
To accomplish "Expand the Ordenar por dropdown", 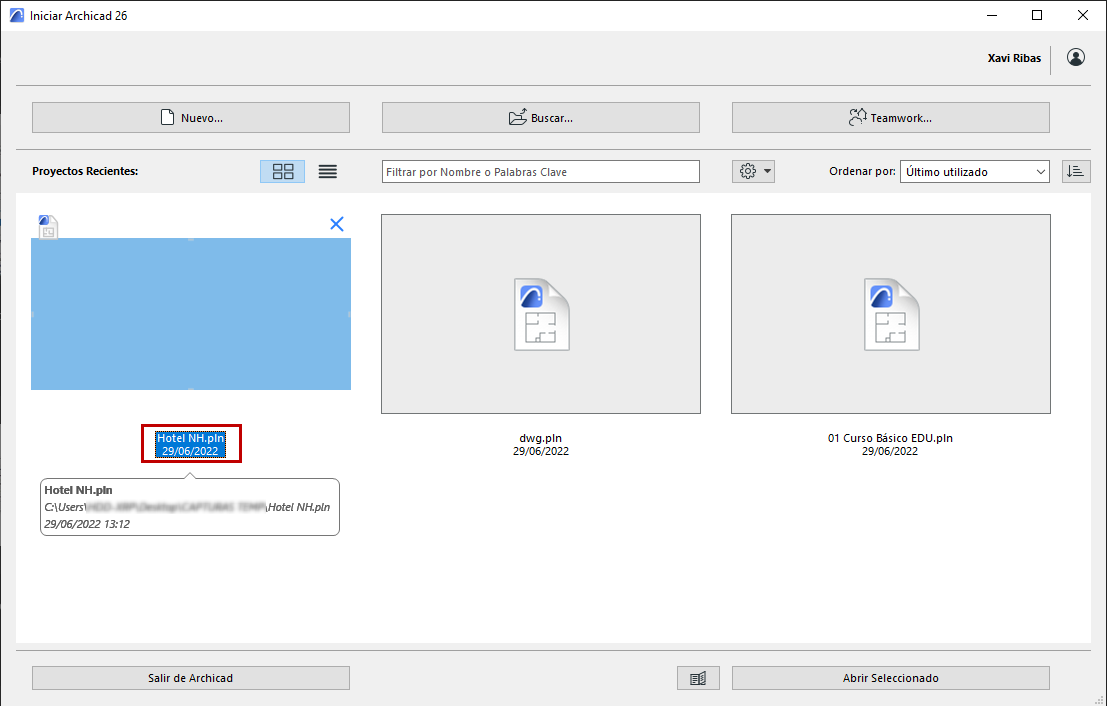I will pos(974,172).
